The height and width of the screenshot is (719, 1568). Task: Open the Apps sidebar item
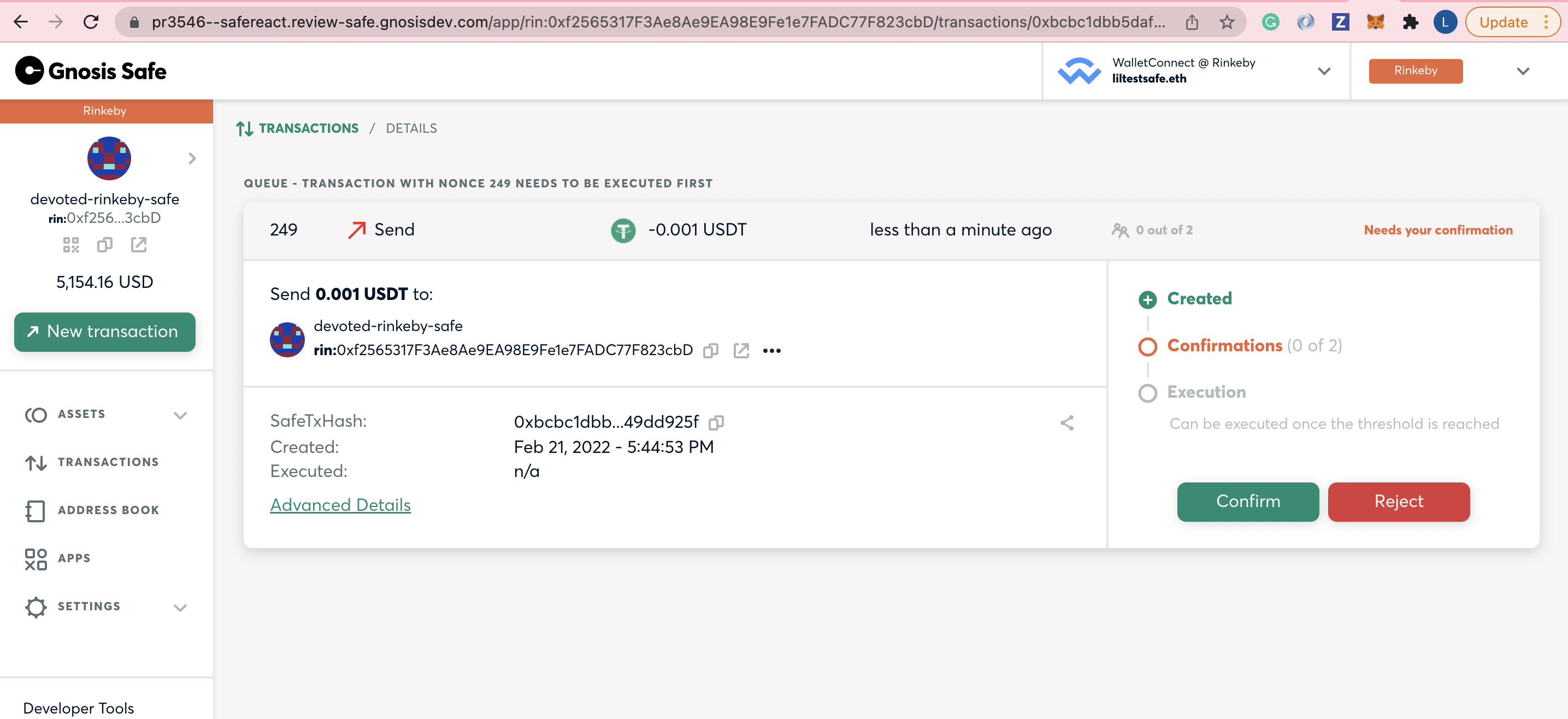point(74,558)
